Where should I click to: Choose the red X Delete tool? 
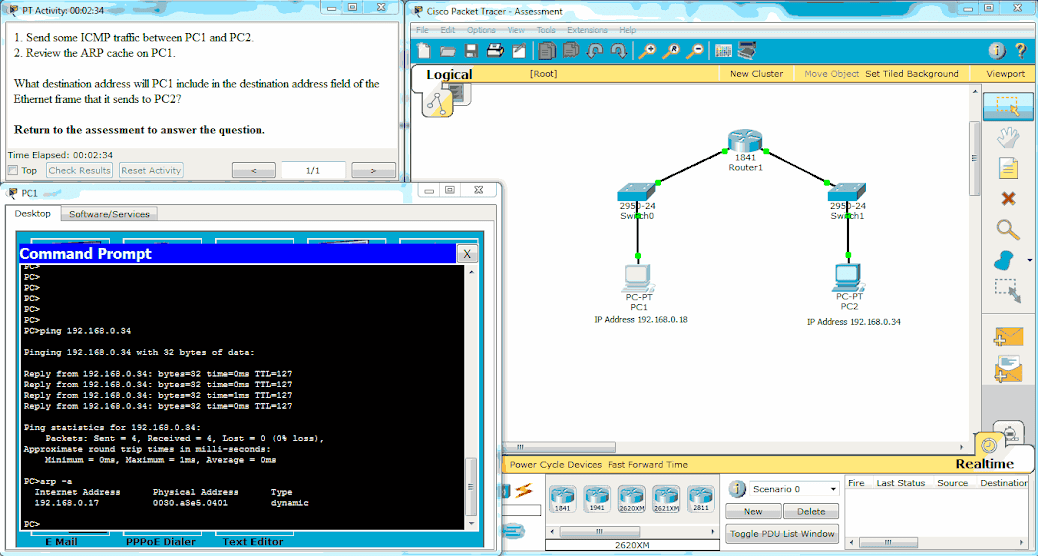(x=1008, y=199)
